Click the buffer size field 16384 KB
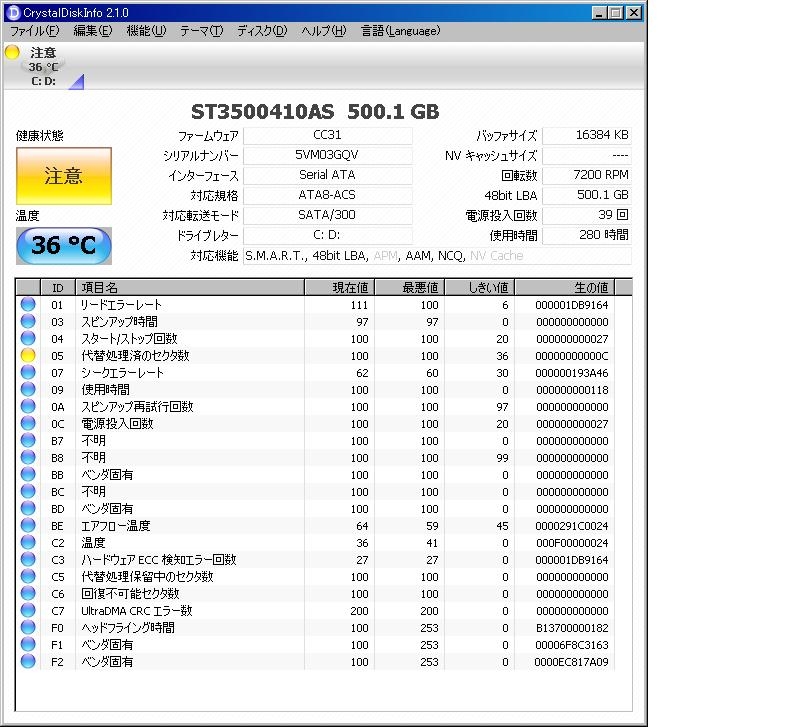 [x=587, y=135]
